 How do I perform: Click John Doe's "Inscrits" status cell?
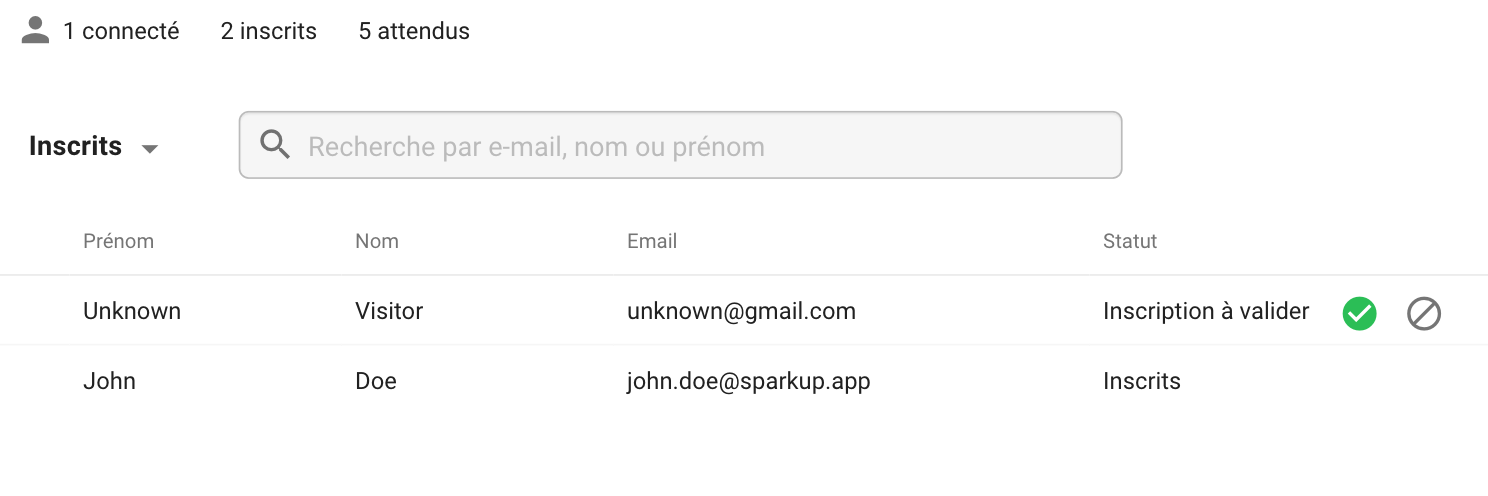tap(1142, 381)
